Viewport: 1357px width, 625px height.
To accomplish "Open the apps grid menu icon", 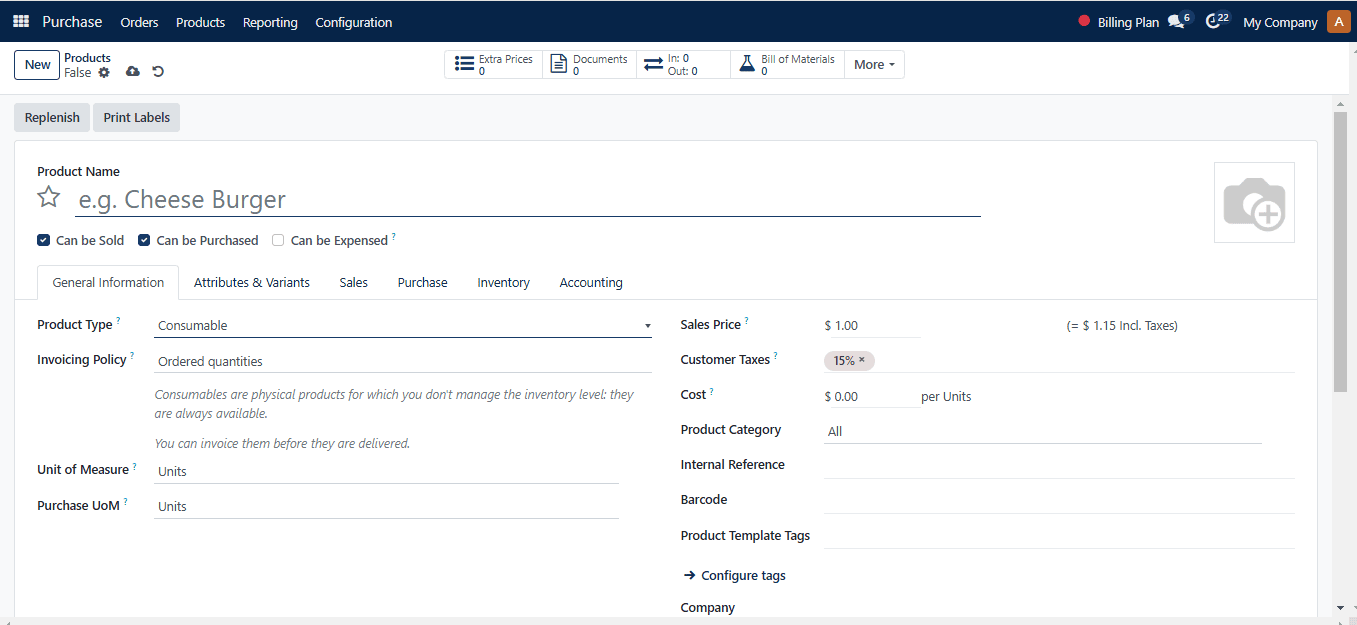I will [21, 21].
